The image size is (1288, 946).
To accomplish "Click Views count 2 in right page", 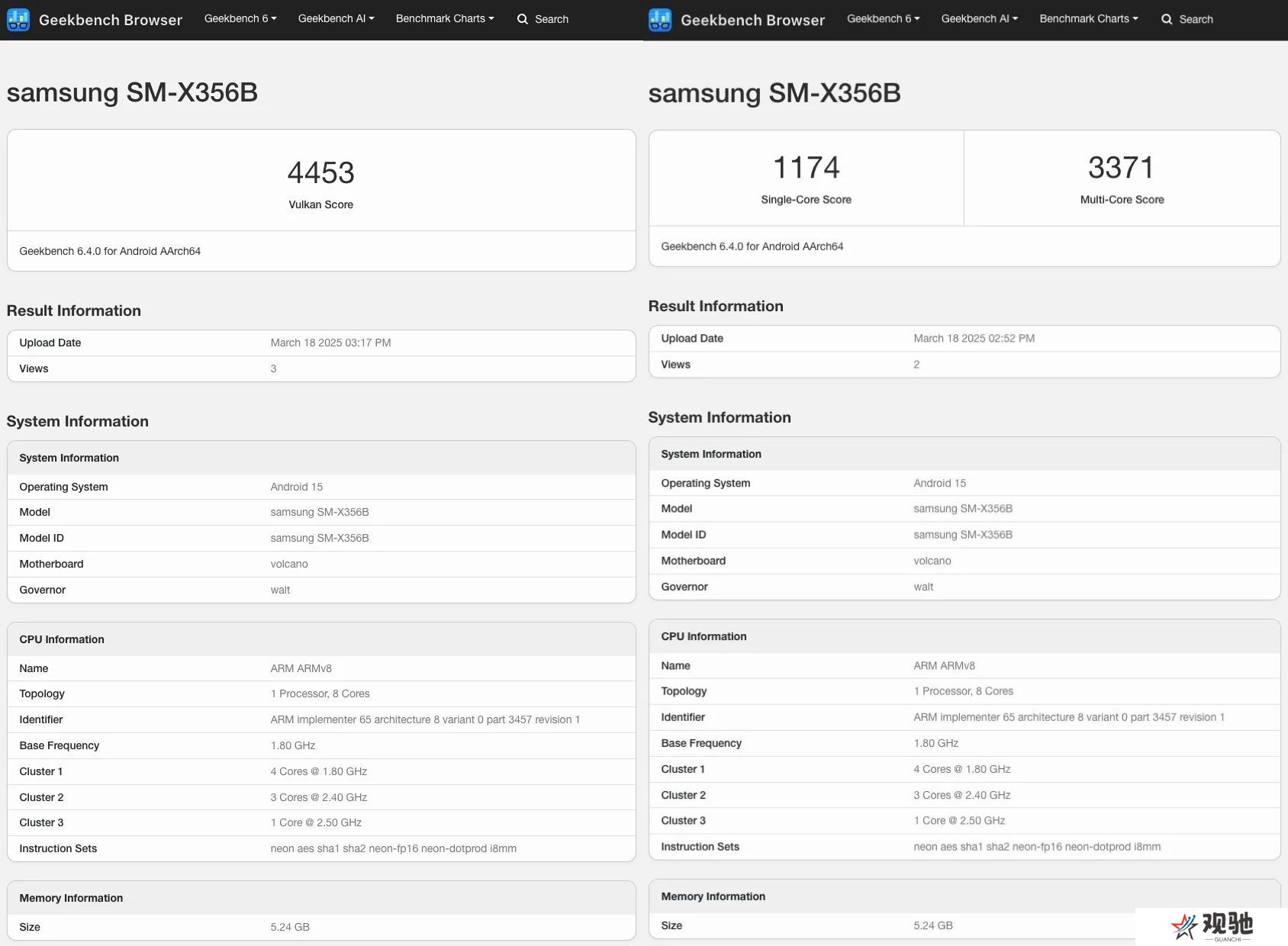I will click(916, 365).
